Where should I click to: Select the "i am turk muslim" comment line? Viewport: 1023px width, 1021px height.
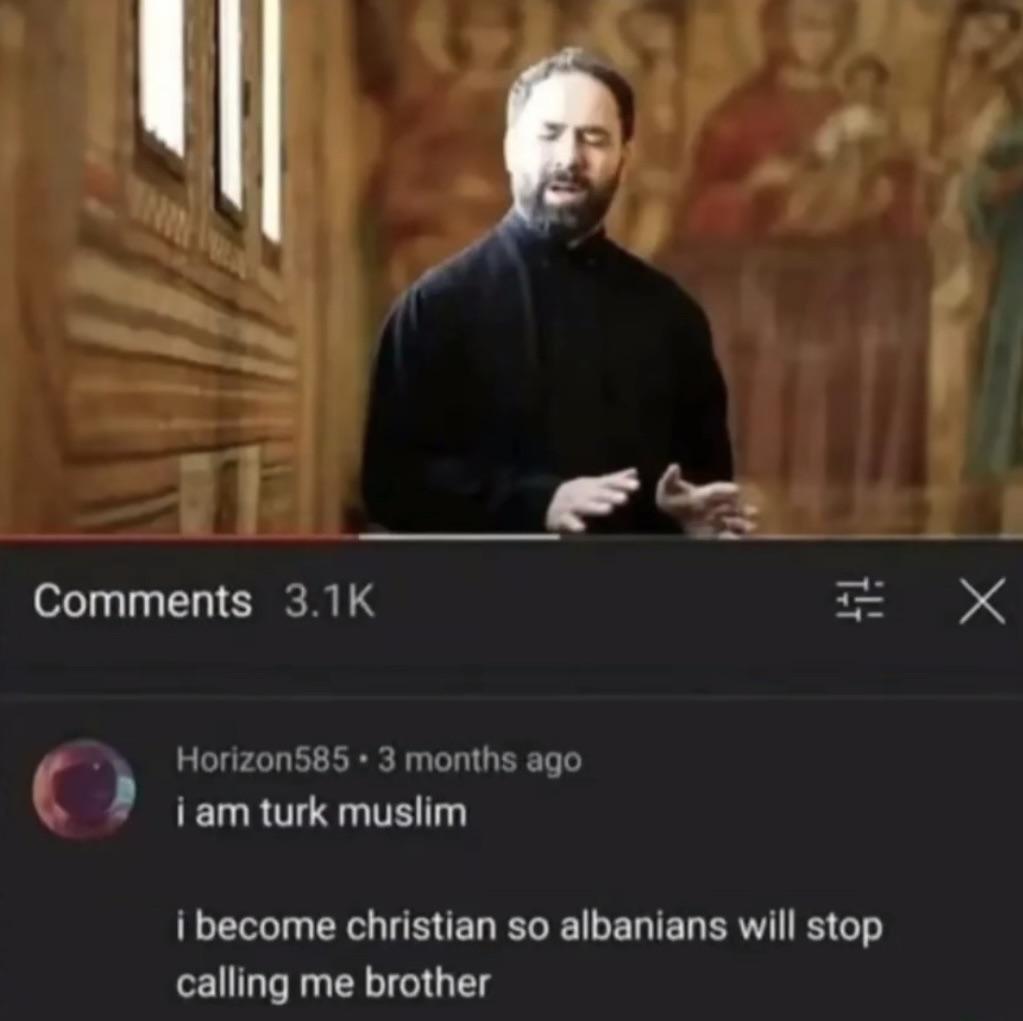point(322,814)
